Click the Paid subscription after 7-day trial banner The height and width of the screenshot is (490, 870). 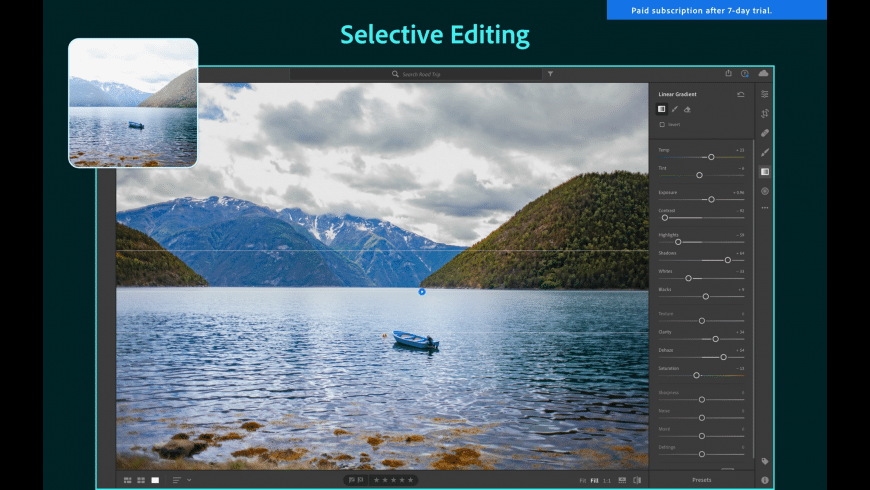(716, 10)
